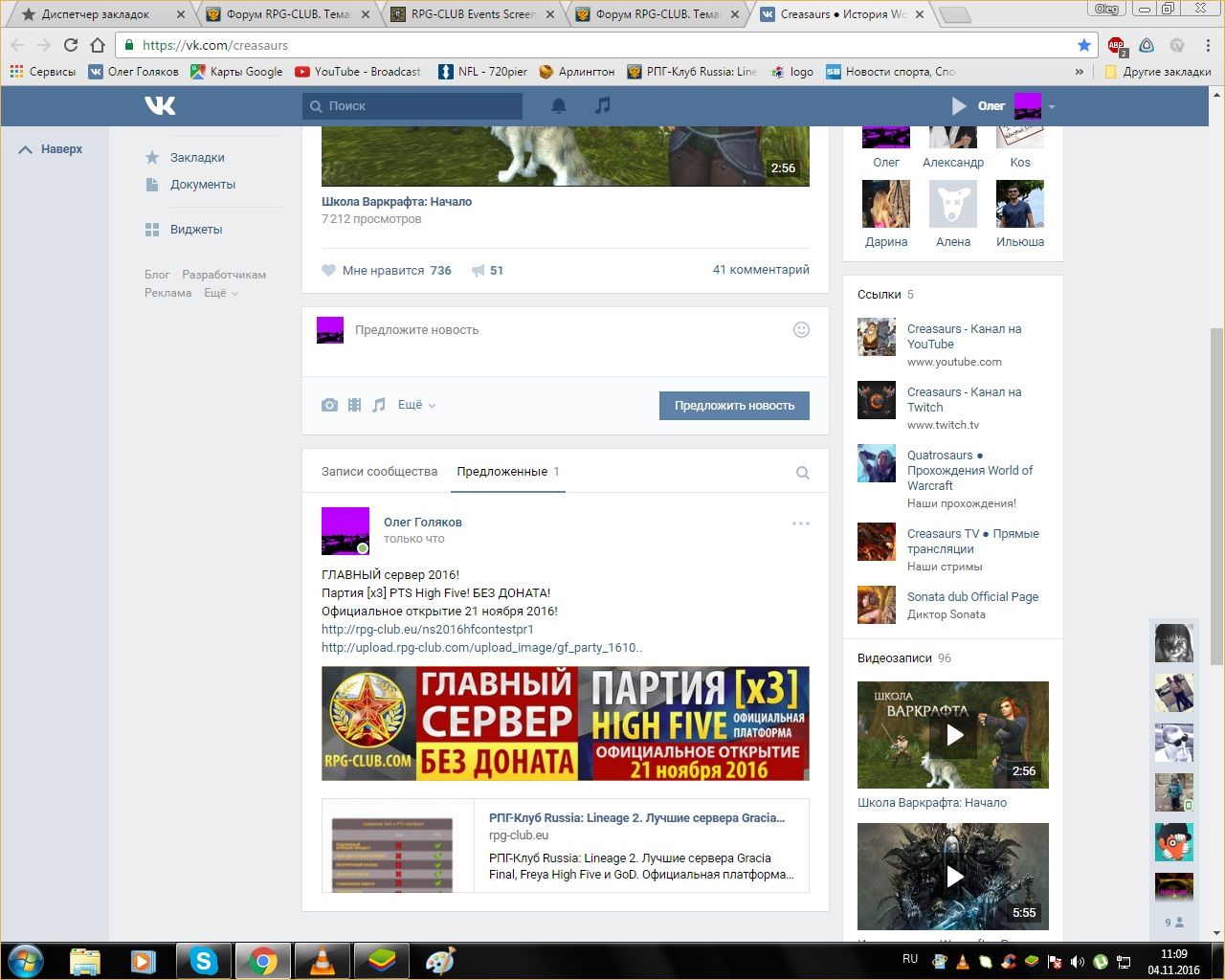1225x980 pixels.
Task: Switch to Записи сообщества tab
Action: tap(379, 472)
